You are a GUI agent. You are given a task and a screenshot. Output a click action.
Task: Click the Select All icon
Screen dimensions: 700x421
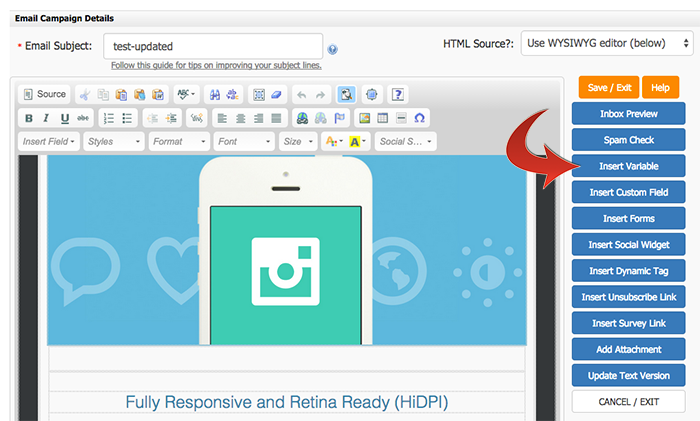click(x=259, y=95)
